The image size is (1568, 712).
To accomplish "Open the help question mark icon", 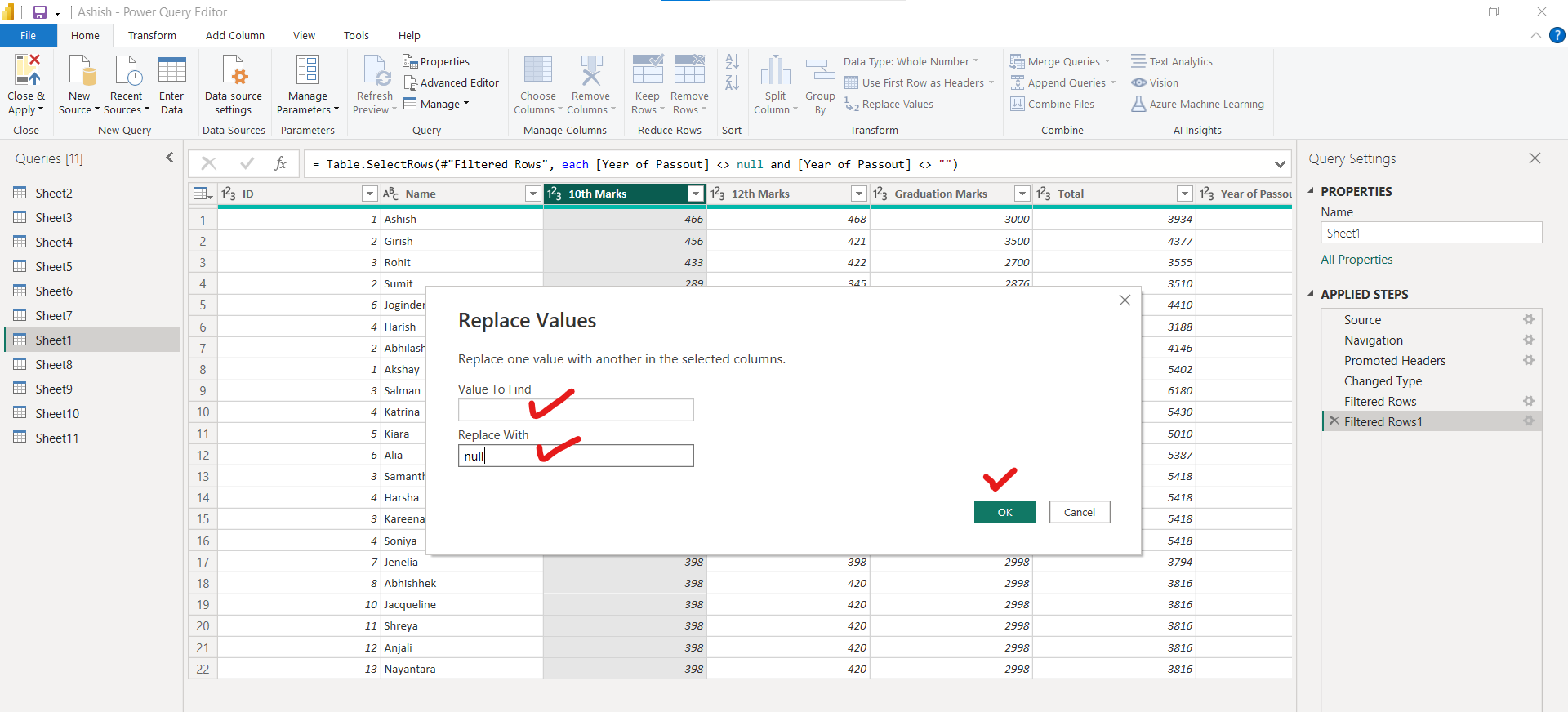I will click(x=1557, y=35).
